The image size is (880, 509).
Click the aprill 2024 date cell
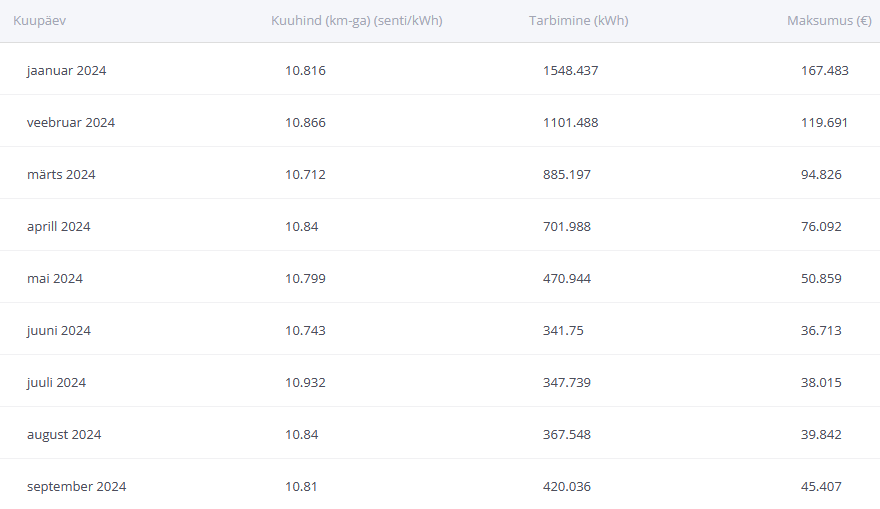pos(59,227)
